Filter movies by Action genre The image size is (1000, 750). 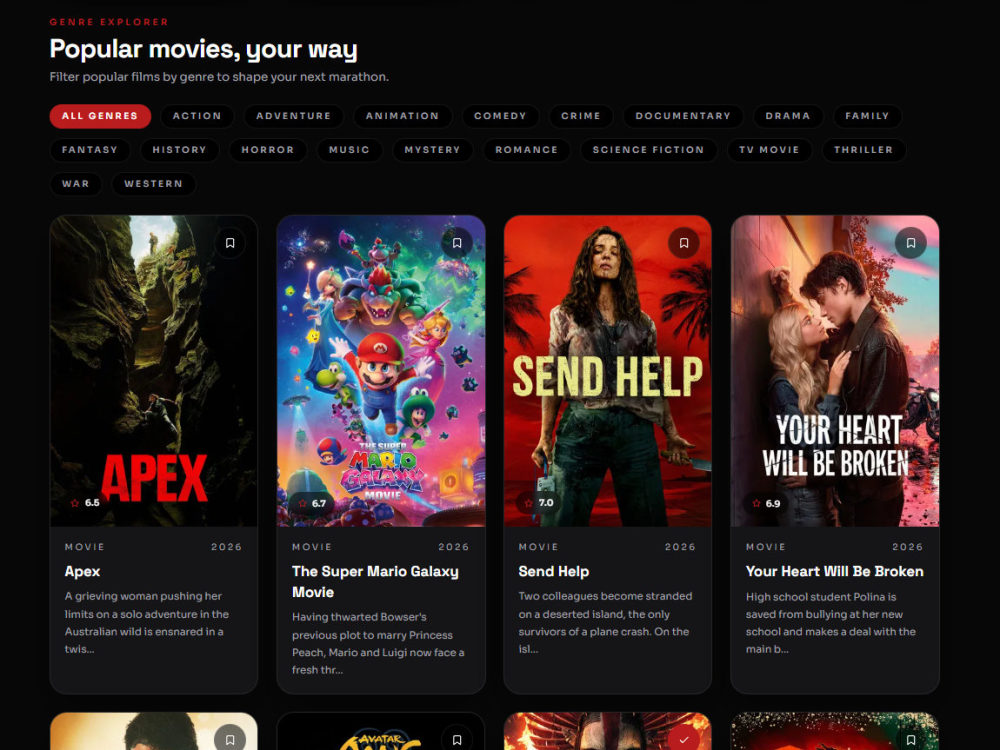[197, 116]
